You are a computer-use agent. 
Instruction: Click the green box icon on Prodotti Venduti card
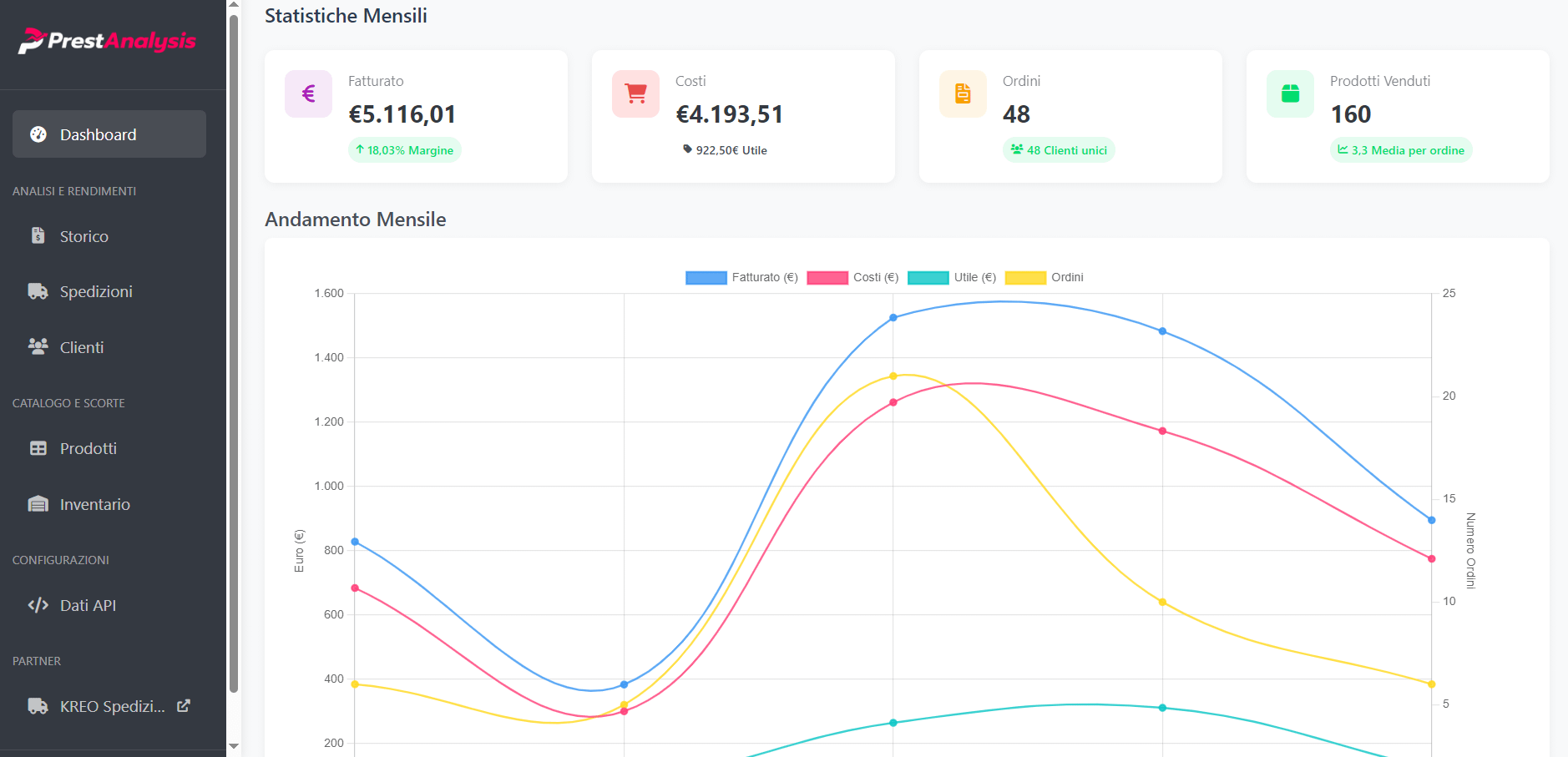click(1289, 93)
